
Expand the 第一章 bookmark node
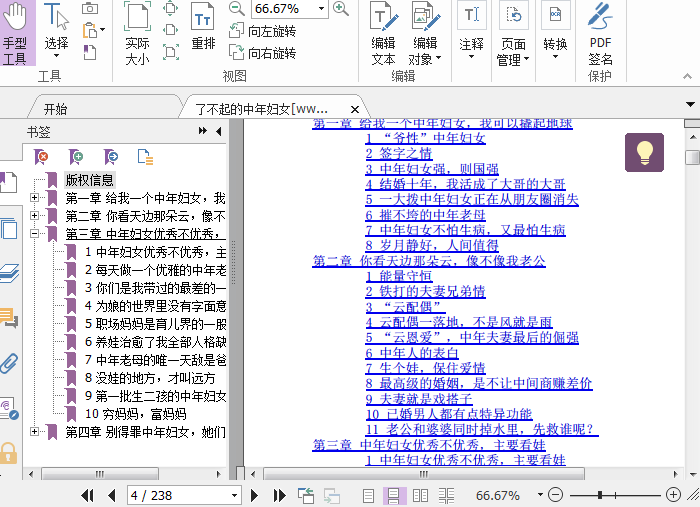point(34,197)
